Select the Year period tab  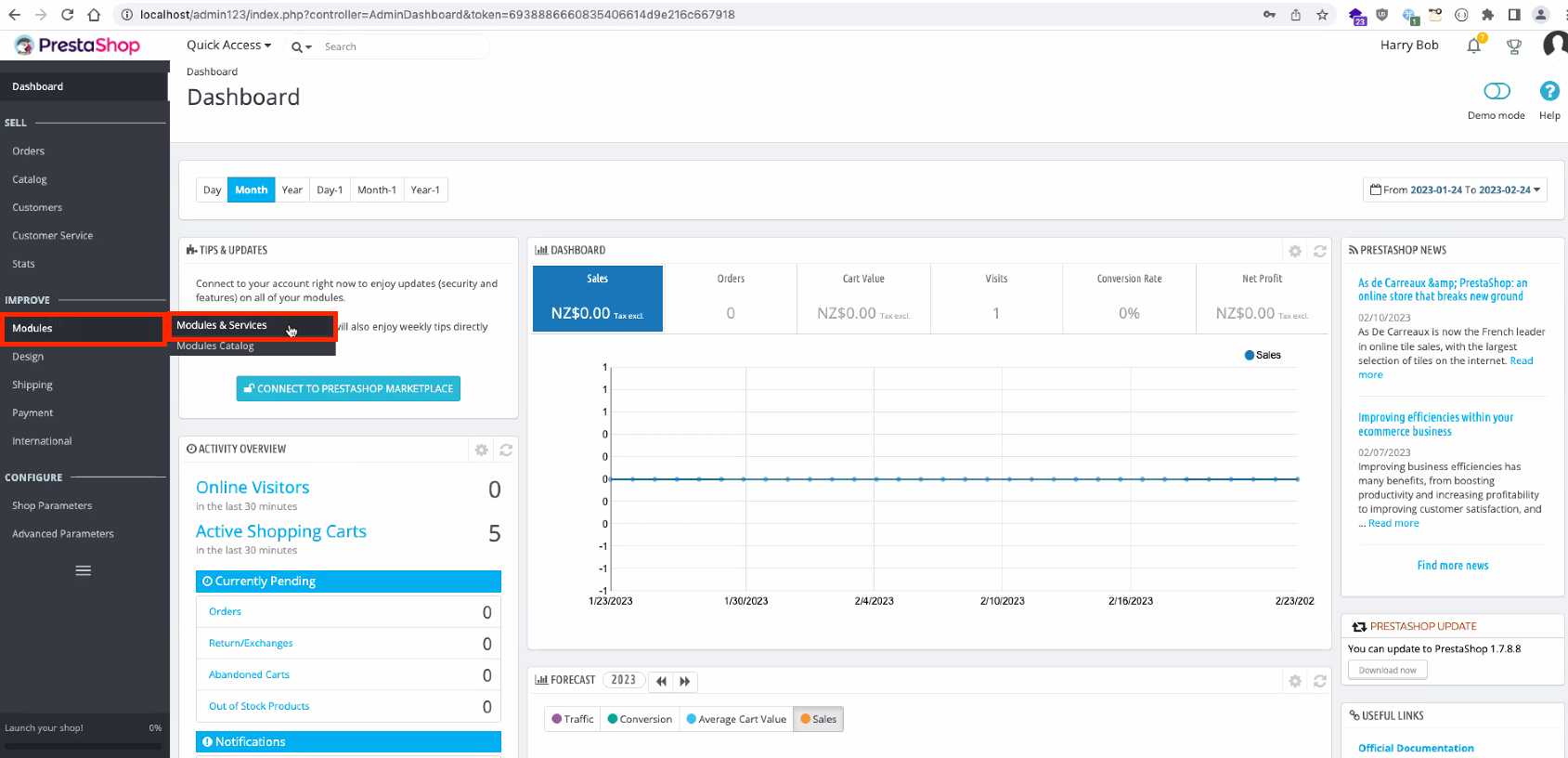click(x=292, y=189)
